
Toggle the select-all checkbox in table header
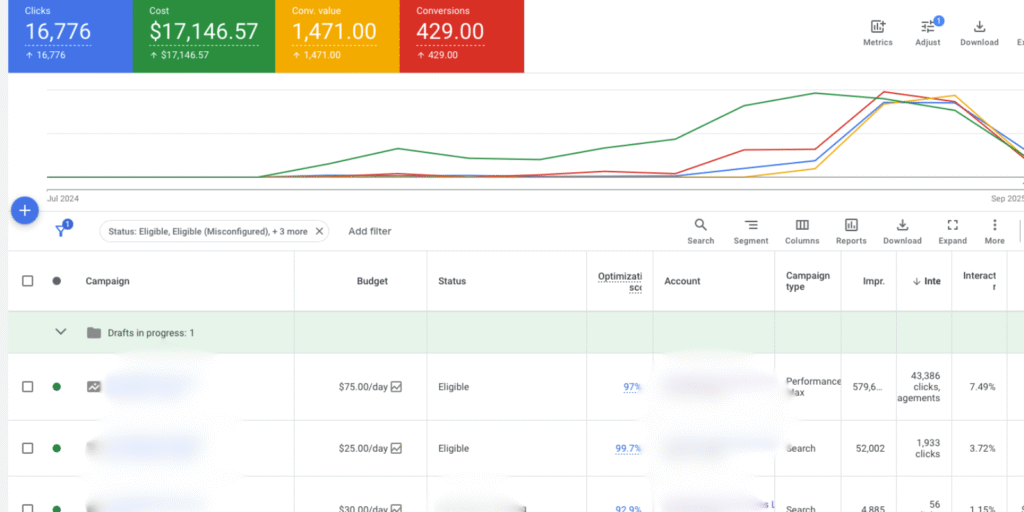(28, 281)
